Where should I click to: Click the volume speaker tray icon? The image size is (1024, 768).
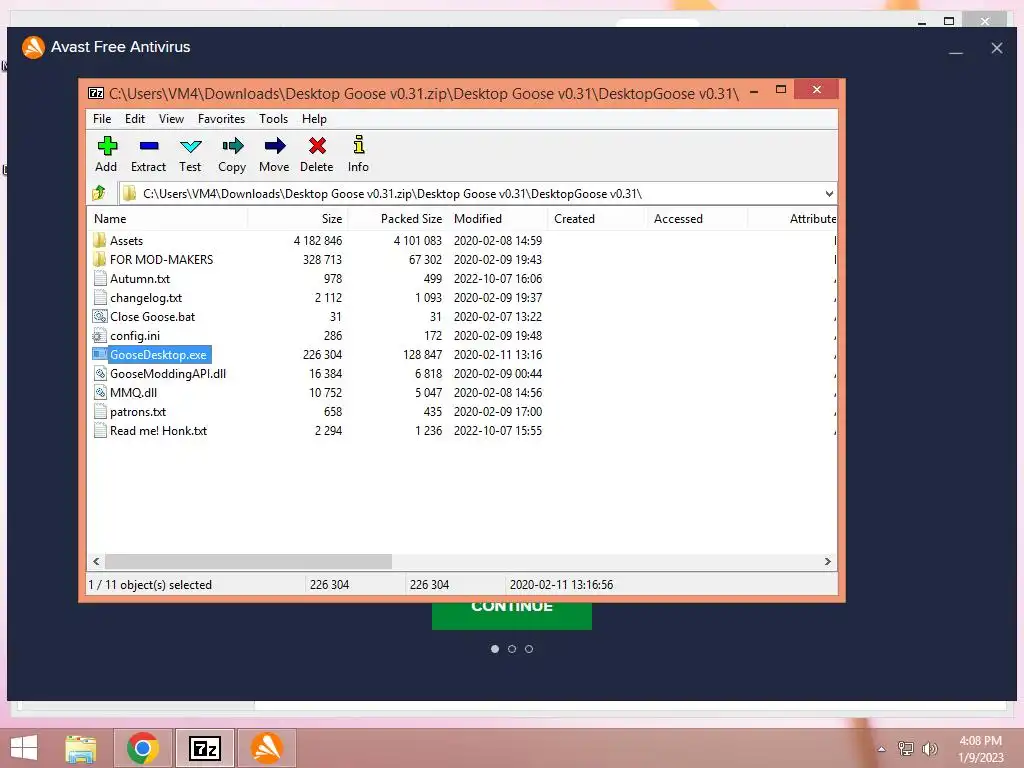(x=930, y=749)
